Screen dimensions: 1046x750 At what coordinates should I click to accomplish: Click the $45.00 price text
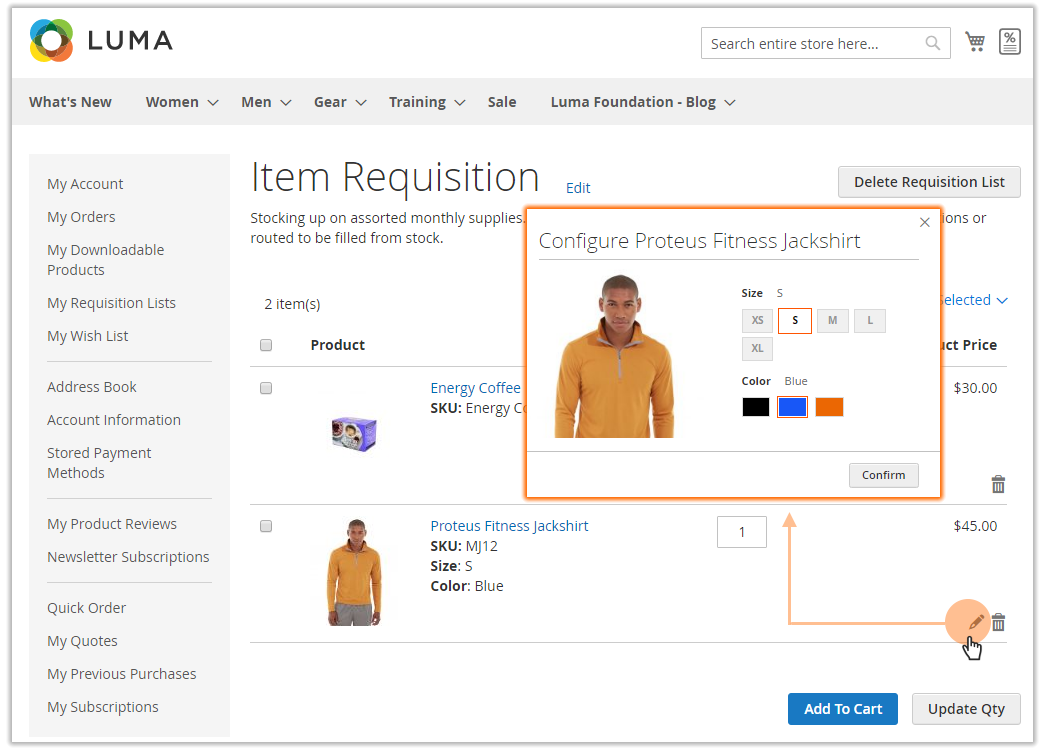[975, 526]
